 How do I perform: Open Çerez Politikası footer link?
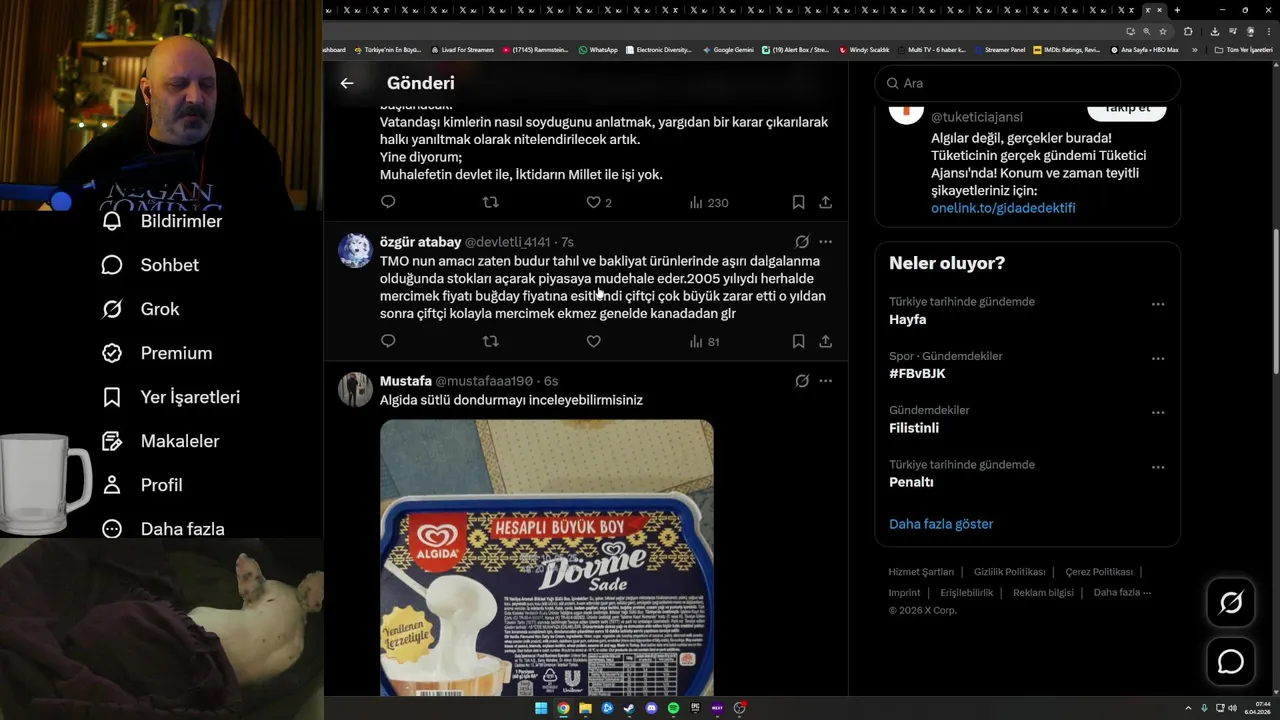pos(1099,572)
